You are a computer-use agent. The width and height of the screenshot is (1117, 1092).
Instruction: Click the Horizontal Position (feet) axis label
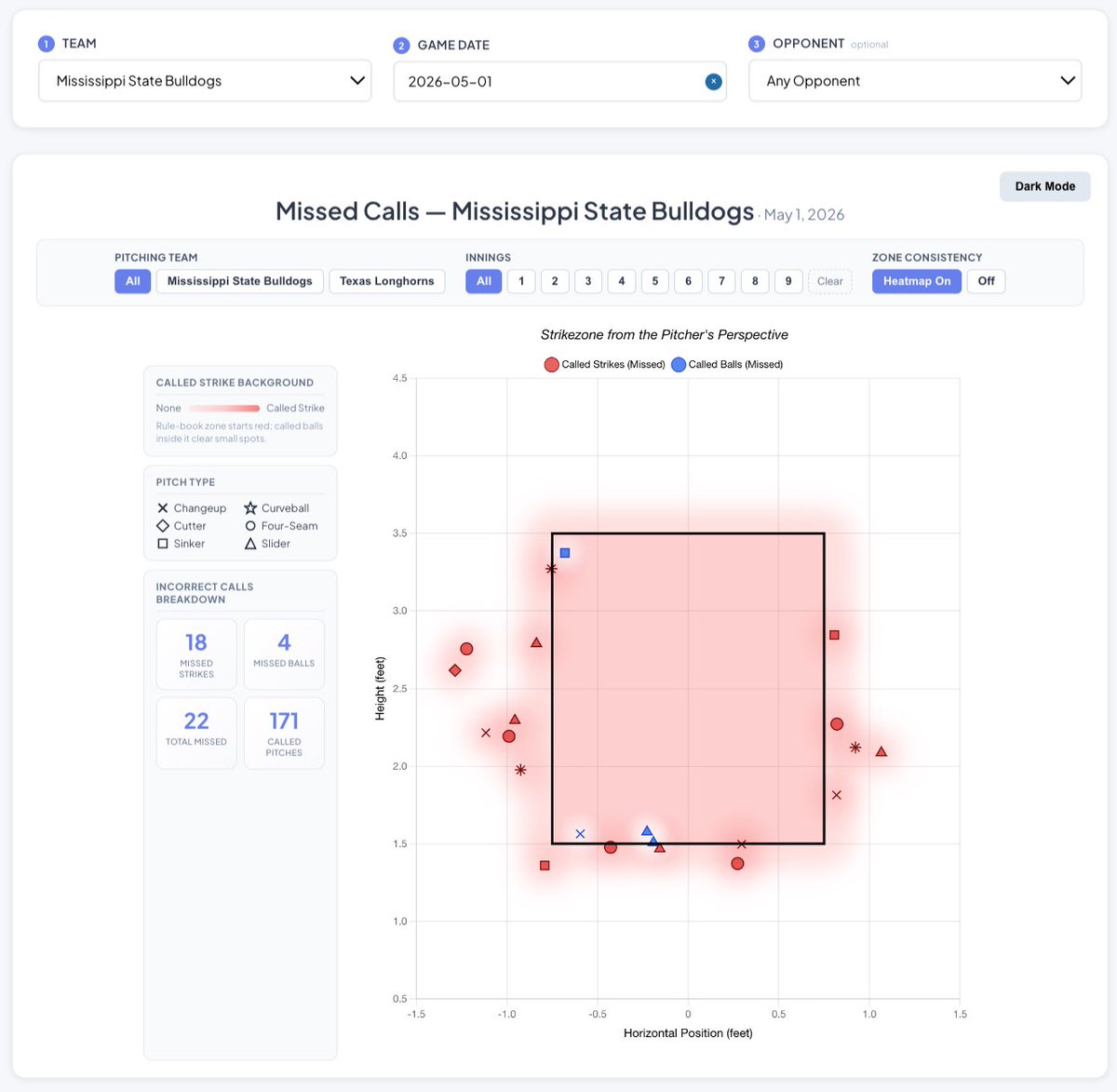click(x=688, y=1033)
